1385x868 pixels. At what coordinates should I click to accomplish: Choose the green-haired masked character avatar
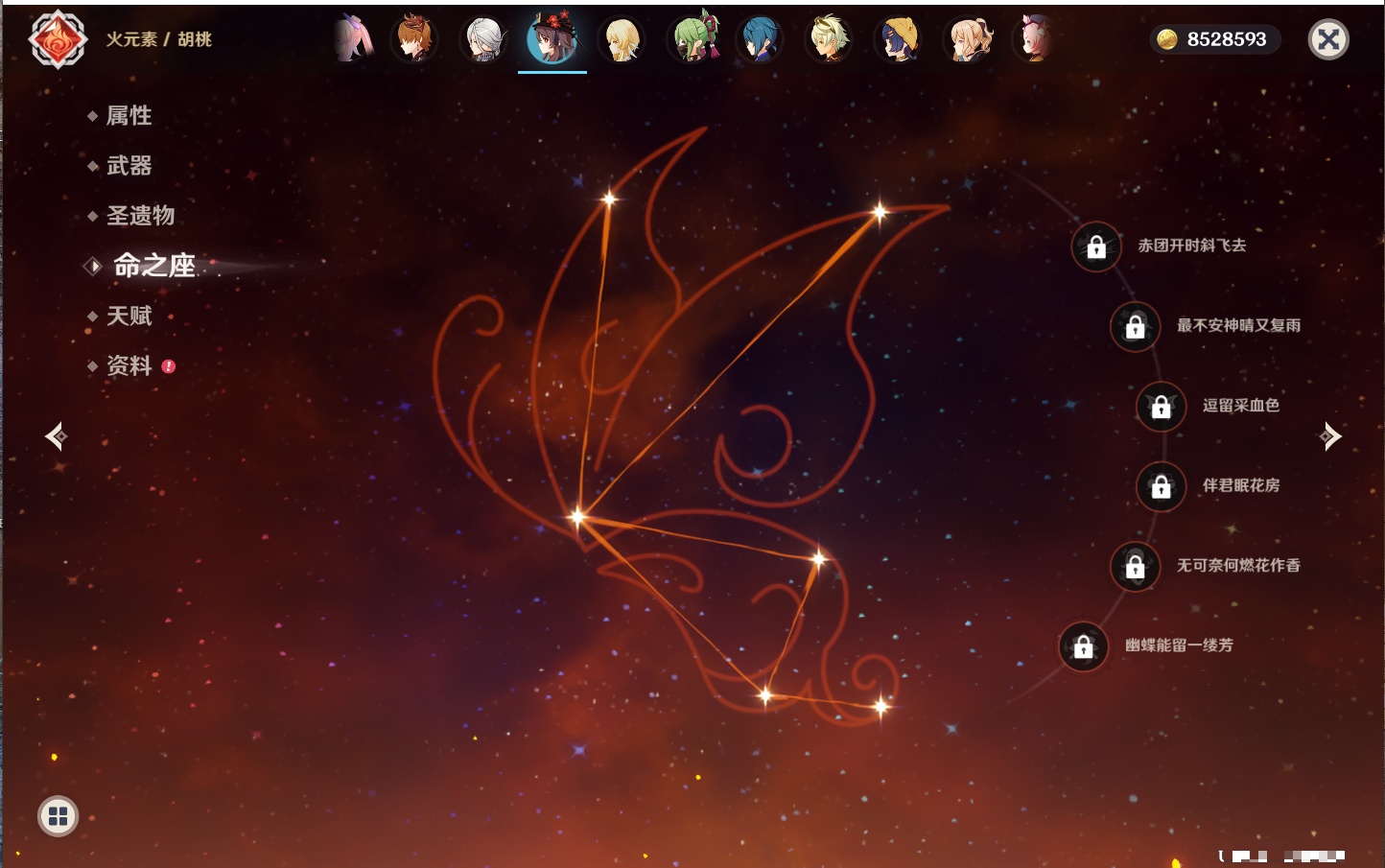tap(692, 39)
